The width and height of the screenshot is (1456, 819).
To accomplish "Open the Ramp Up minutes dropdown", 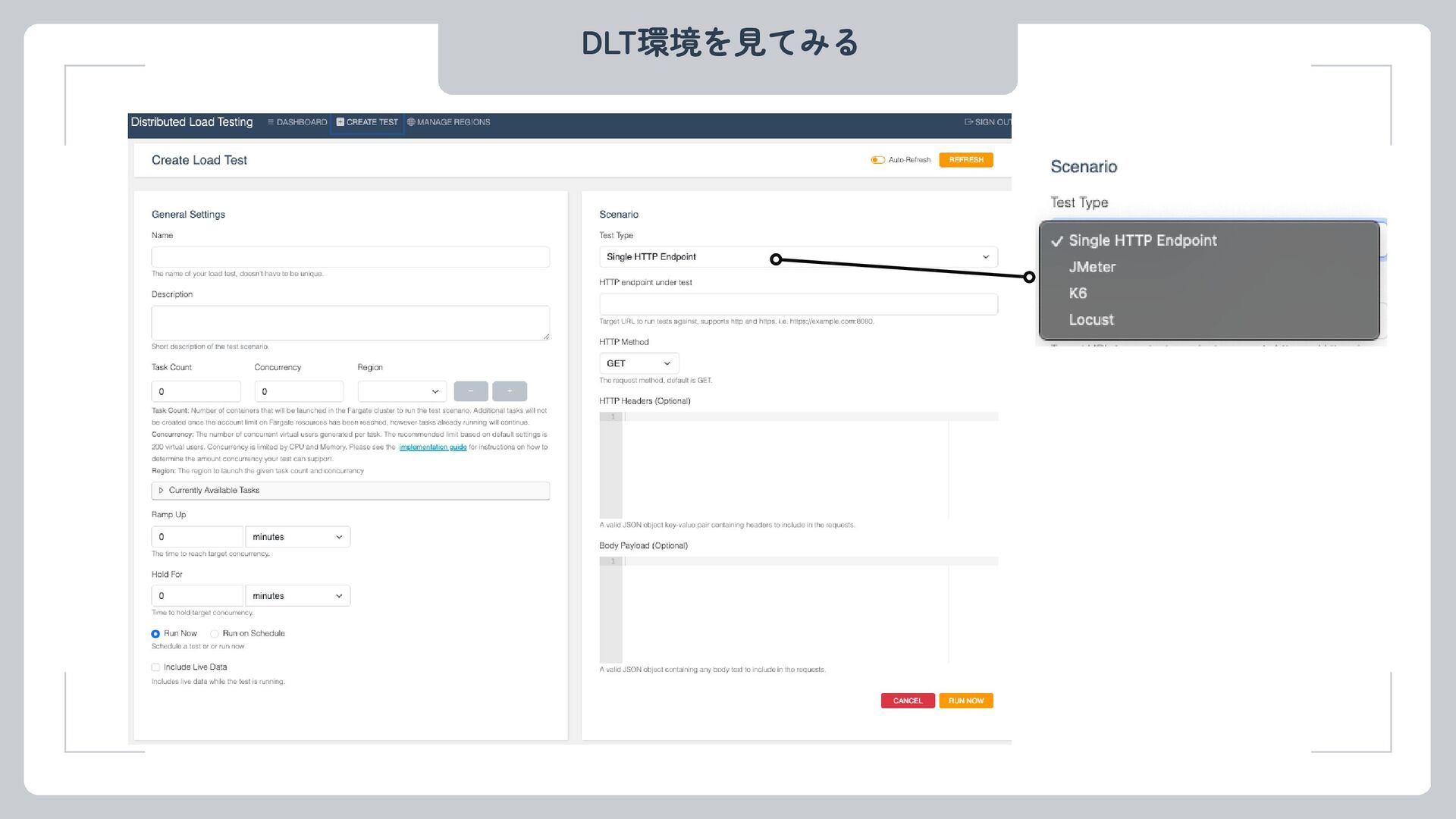I will [x=297, y=537].
